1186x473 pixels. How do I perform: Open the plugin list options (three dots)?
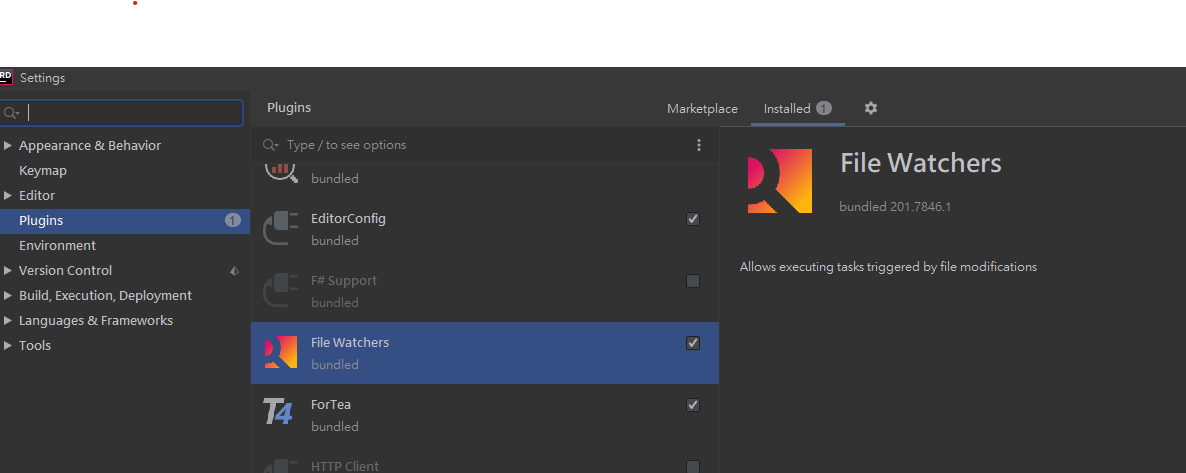click(698, 145)
